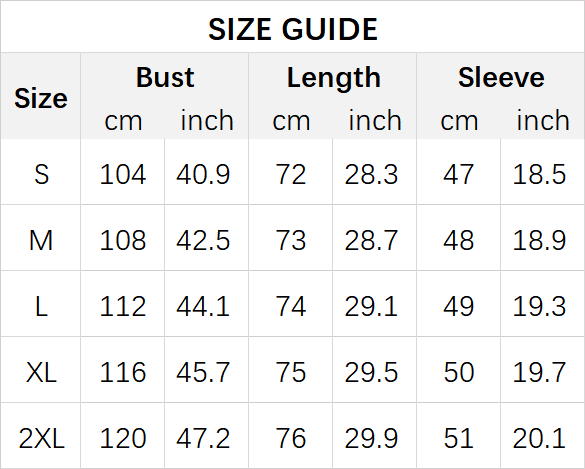Select the M size row label
Screen dimensions: 585x469
click(41, 240)
